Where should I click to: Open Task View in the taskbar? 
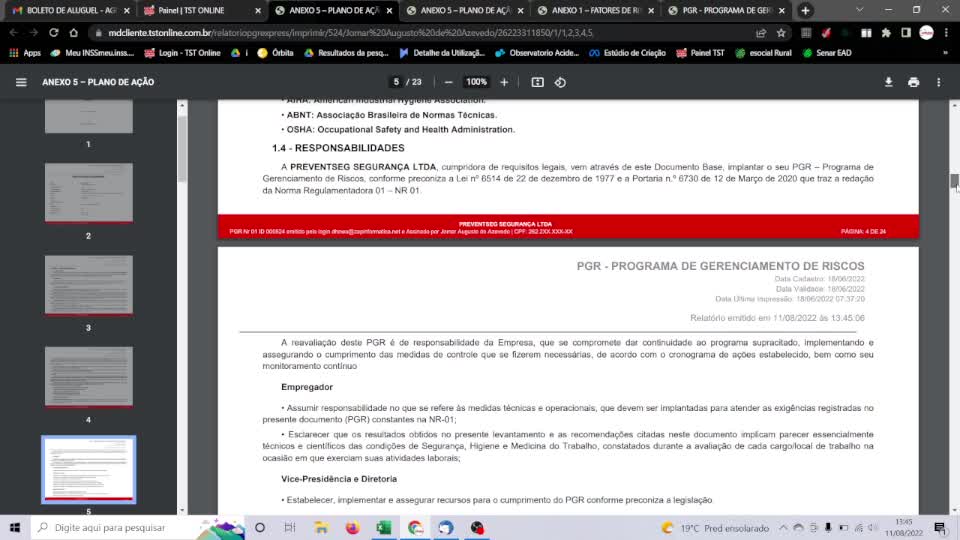pos(290,528)
